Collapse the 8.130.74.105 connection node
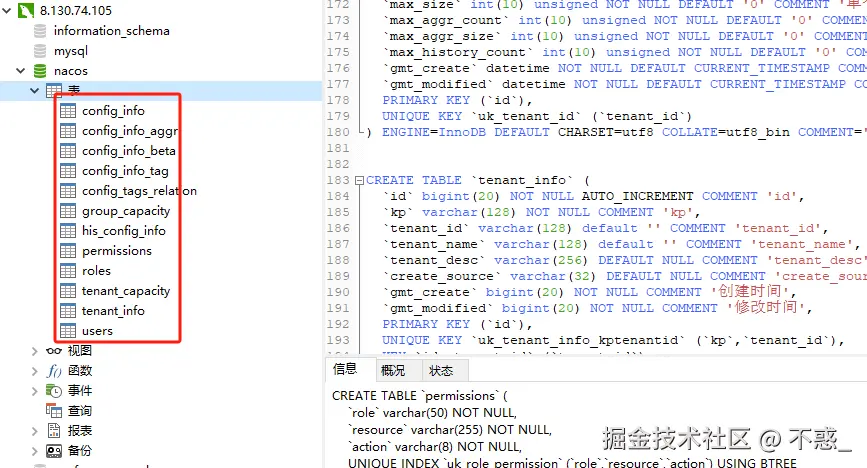867x468 pixels. 7,11
